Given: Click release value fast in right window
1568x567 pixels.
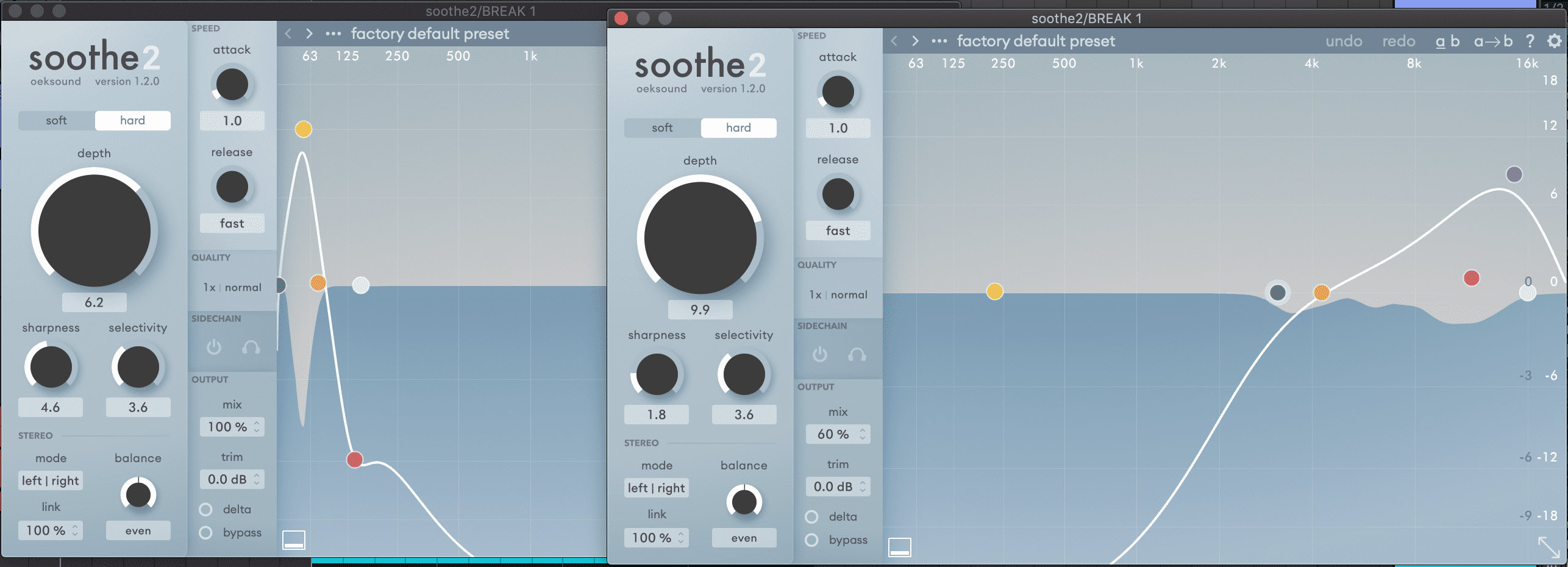Looking at the screenshot, I should point(838,231).
